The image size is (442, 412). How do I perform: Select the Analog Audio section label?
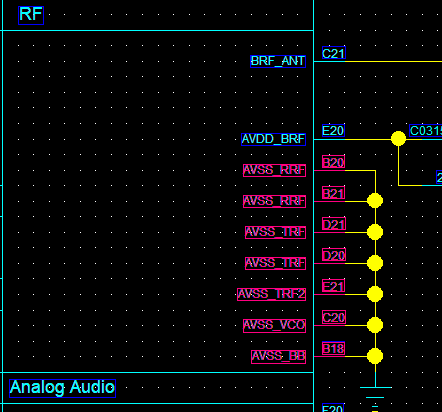[62, 388]
